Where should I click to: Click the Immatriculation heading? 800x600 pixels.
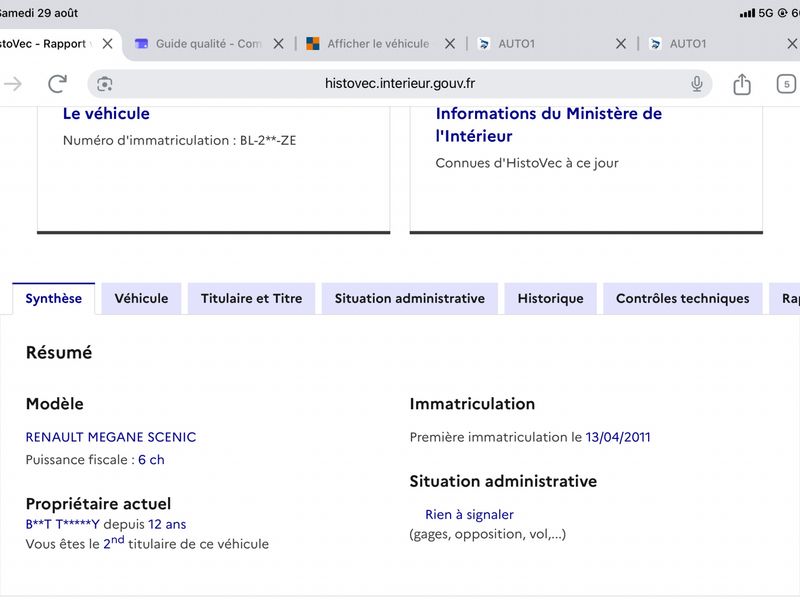coord(472,404)
